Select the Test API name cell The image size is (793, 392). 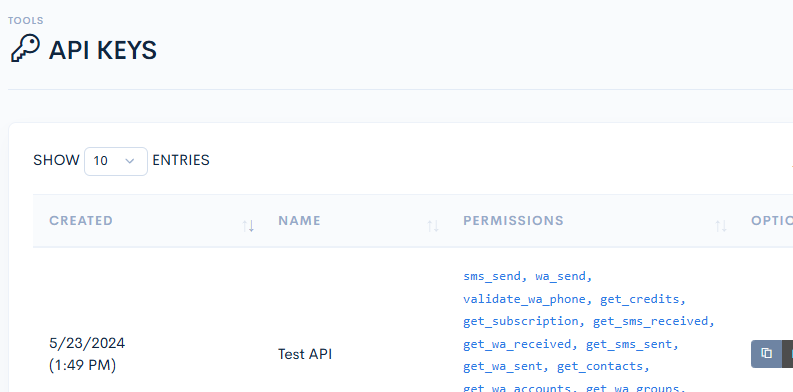[305, 354]
